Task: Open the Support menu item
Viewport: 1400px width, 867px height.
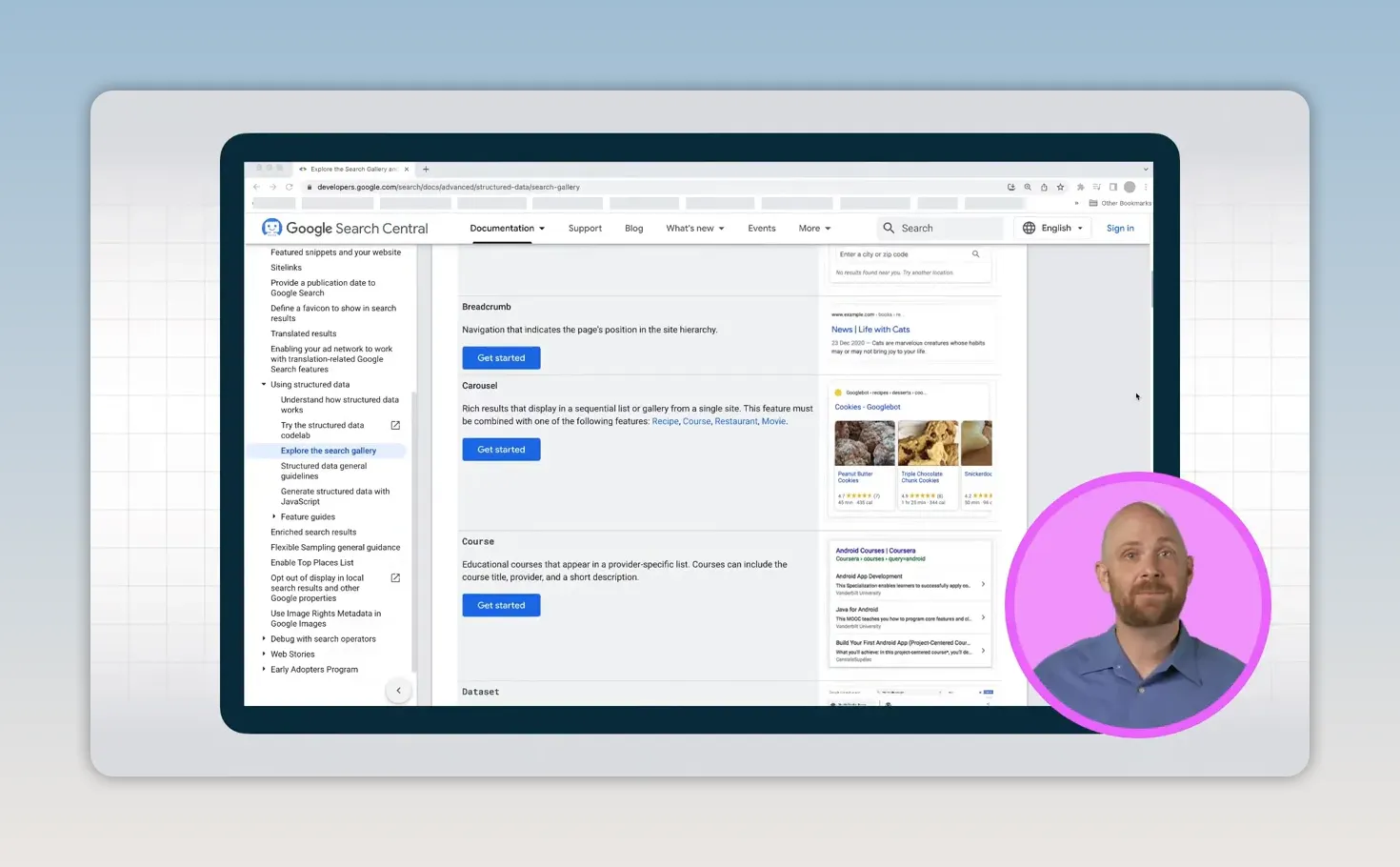Action: pos(585,229)
